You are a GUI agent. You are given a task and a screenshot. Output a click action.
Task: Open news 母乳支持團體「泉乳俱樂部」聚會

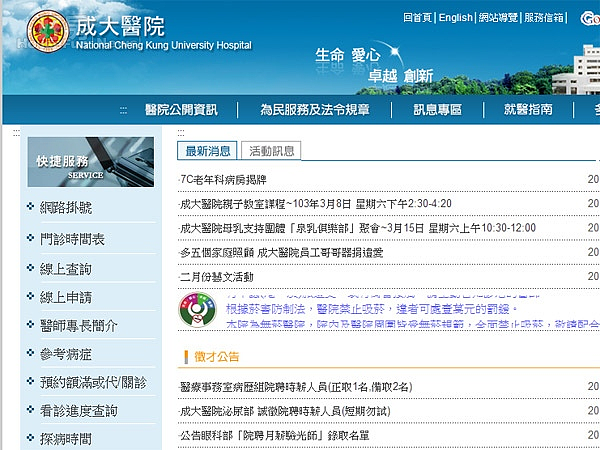click(357, 228)
